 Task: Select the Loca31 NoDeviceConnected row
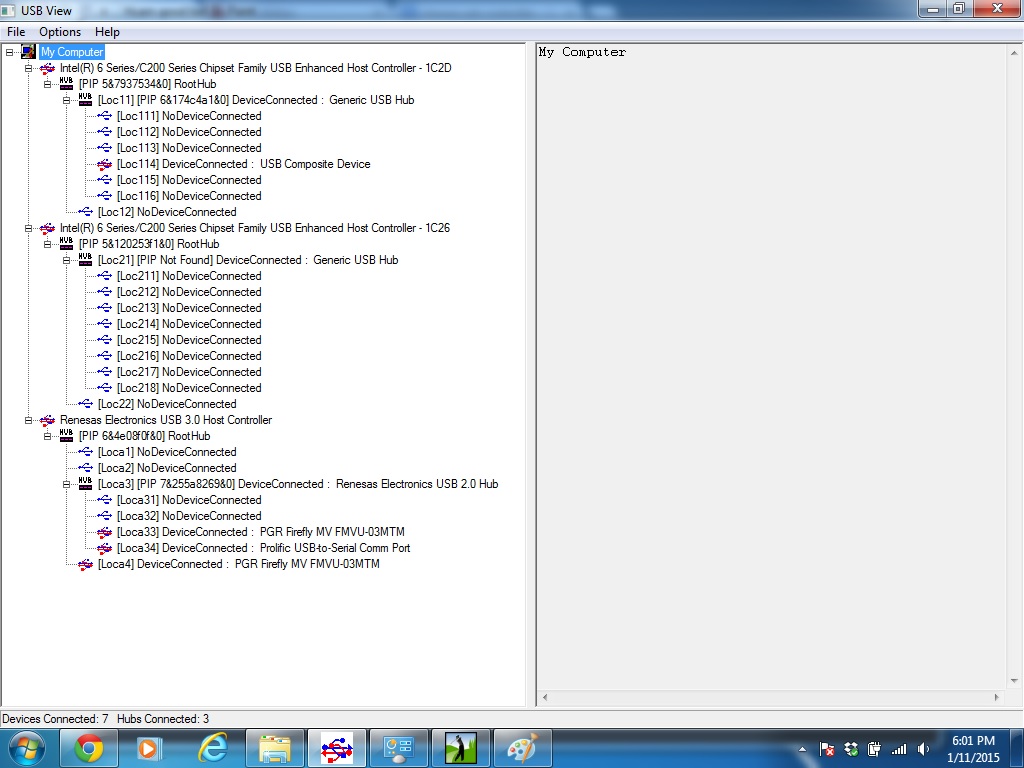[x=189, y=500]
